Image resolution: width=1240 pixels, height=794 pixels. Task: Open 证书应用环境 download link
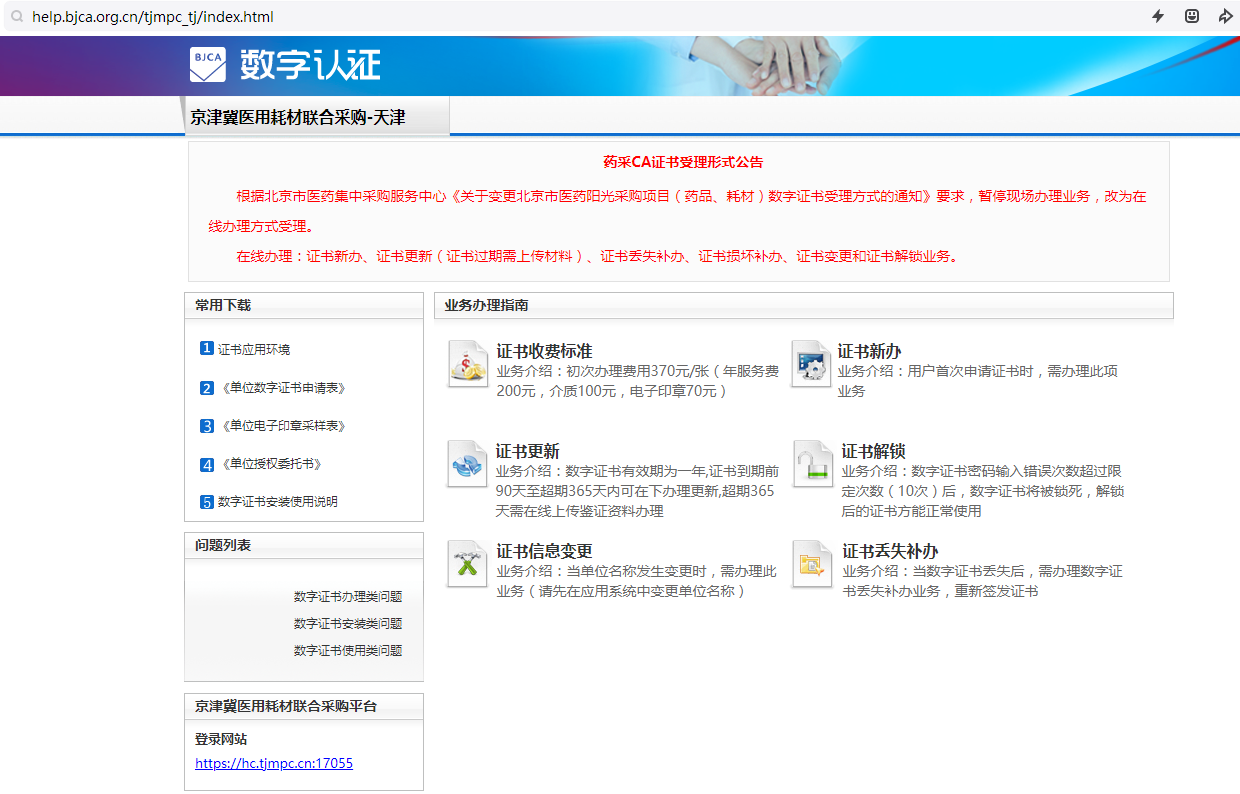[254, 350]
